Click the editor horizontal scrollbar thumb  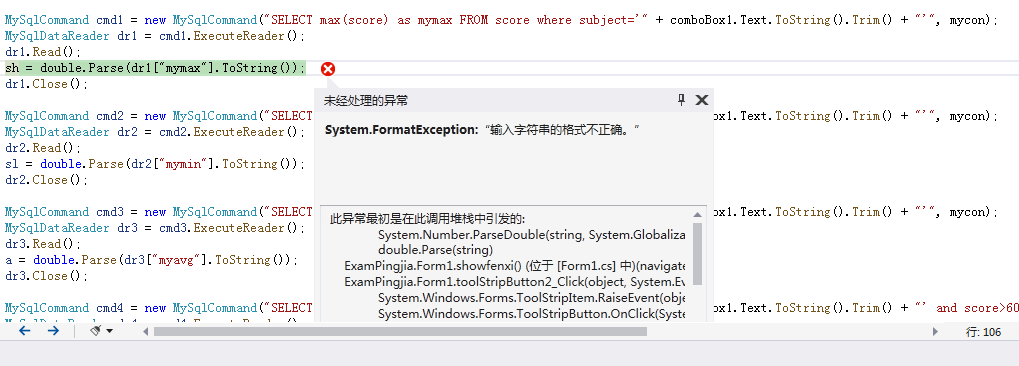[400, 332]
